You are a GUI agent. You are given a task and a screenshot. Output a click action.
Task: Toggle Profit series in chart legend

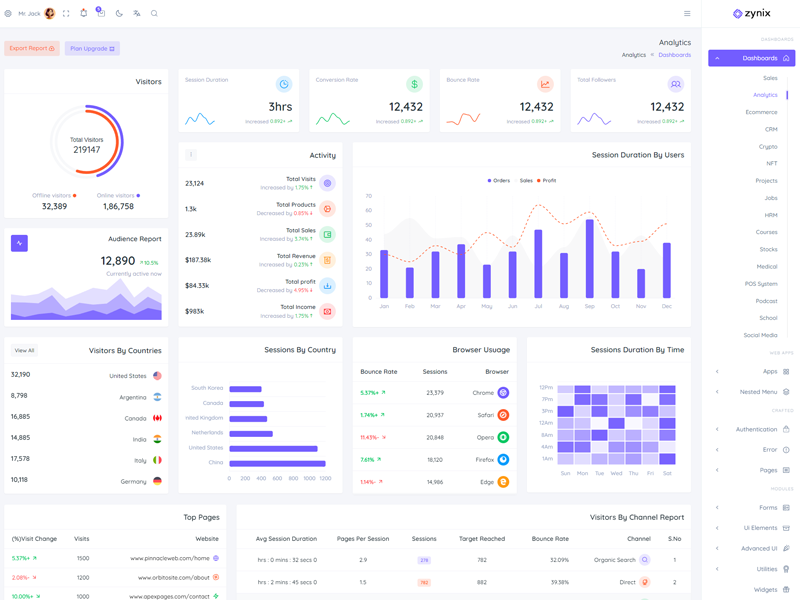pyautogui.click(x=547, y=181)
